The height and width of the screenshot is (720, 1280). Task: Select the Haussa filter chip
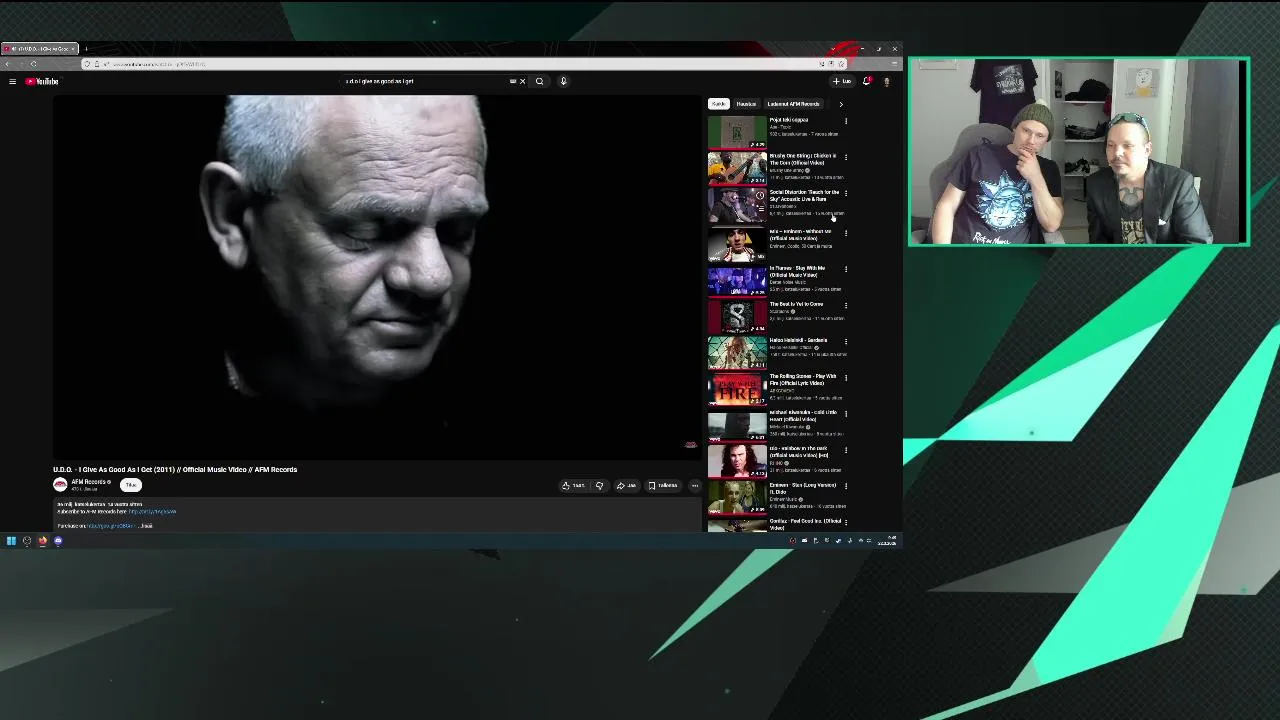pos(746,104)
